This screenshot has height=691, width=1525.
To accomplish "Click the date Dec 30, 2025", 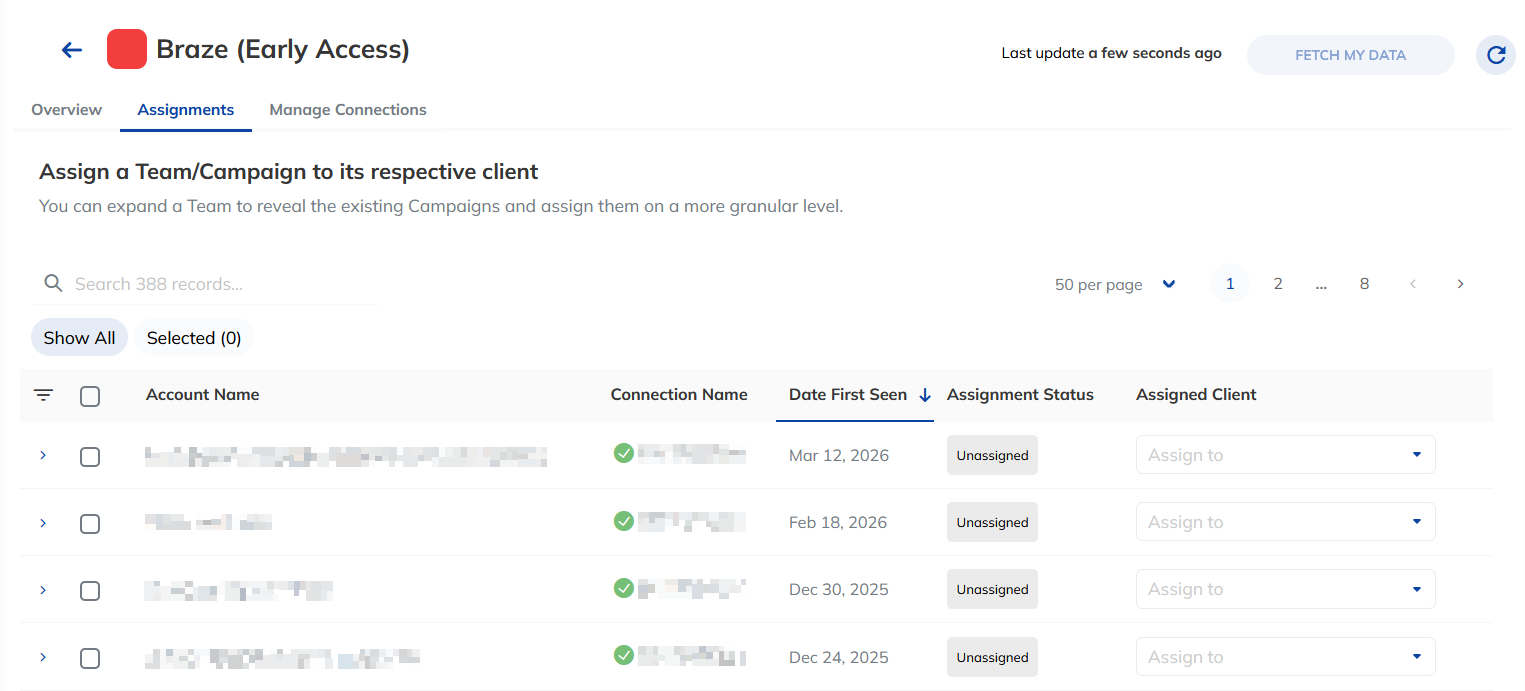I will (839, 589).
